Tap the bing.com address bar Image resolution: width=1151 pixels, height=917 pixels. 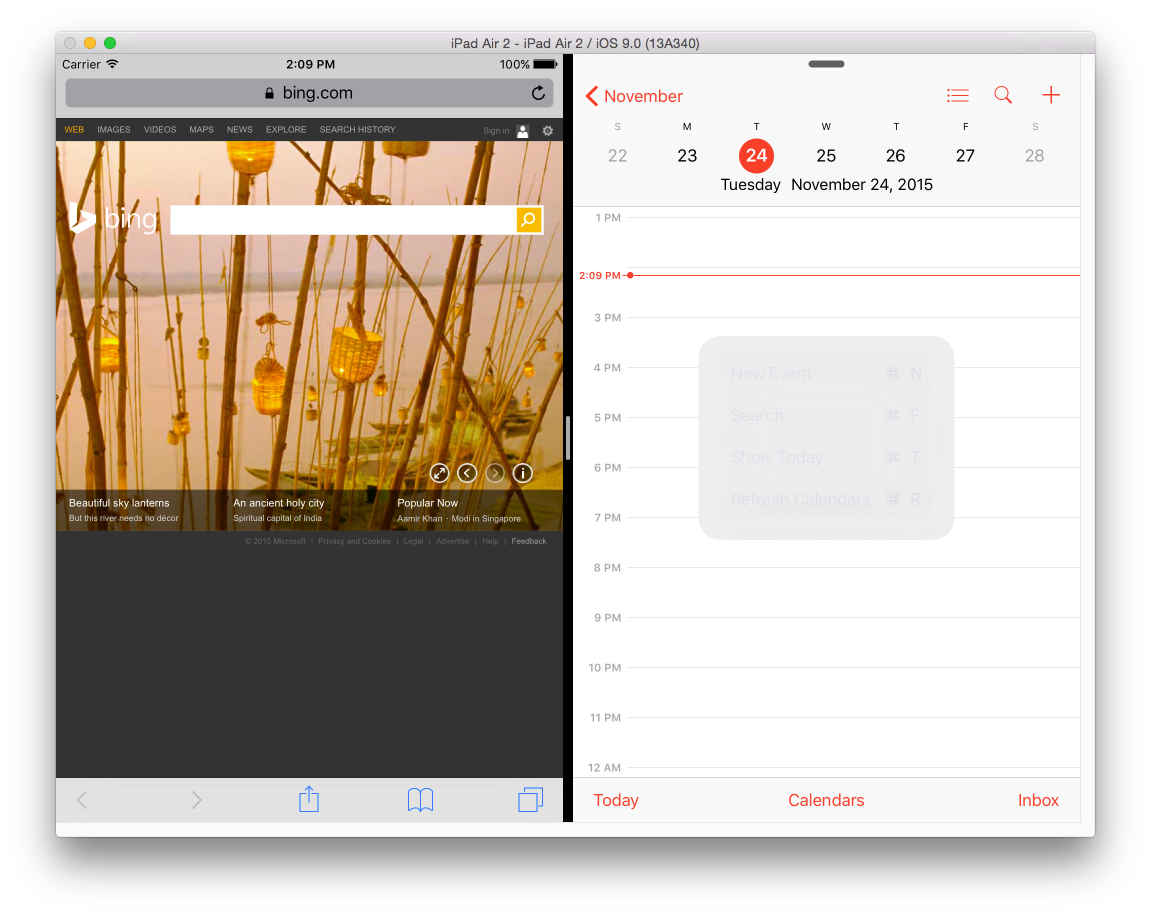pos(309,93)
